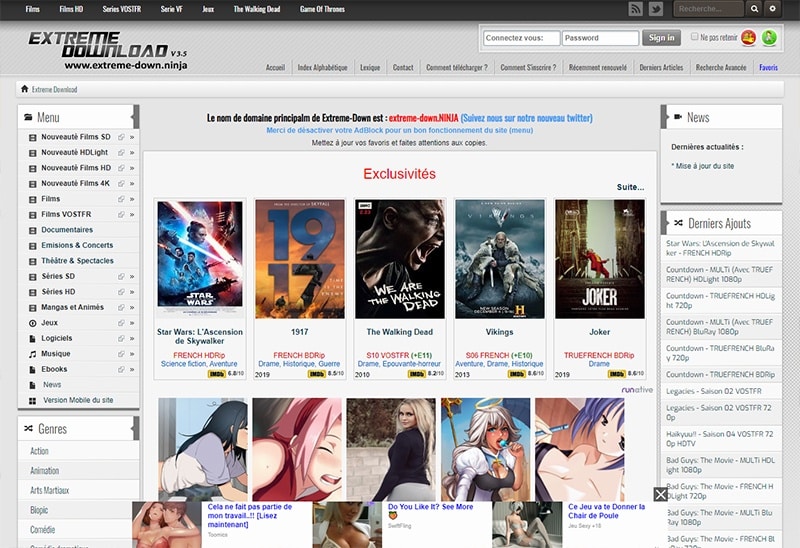Open Legacies - Saison 02 VOSTFR entry
Image resolution: width=800 pixels, height=548 pixels.
point(713,391)
